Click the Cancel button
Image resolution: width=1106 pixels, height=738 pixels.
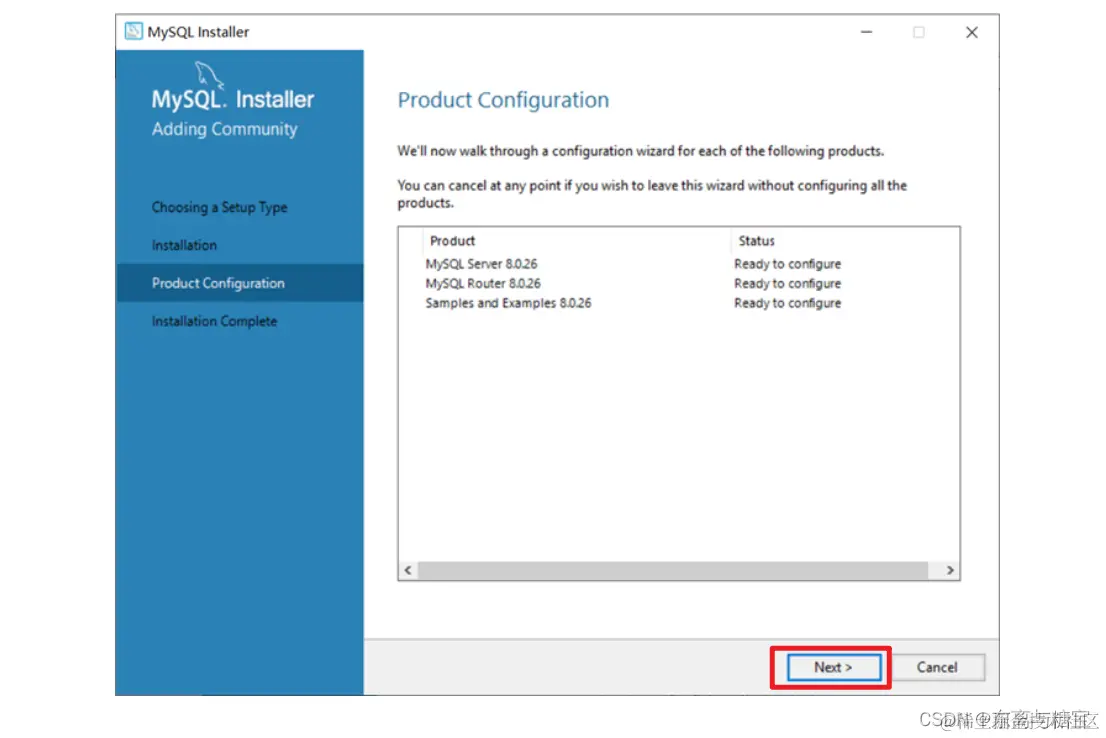coord(937,667)
